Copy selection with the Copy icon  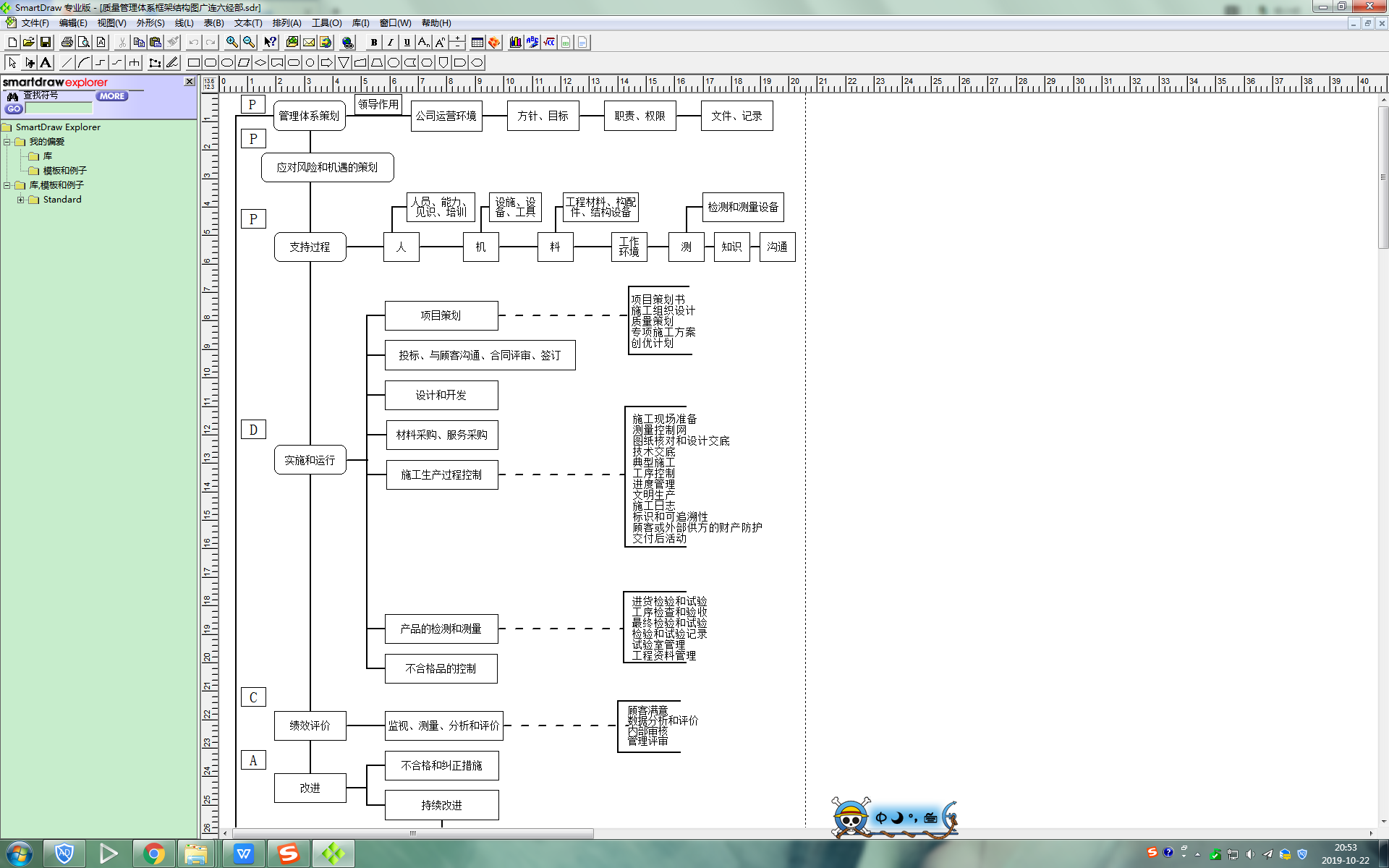(139, 43)
